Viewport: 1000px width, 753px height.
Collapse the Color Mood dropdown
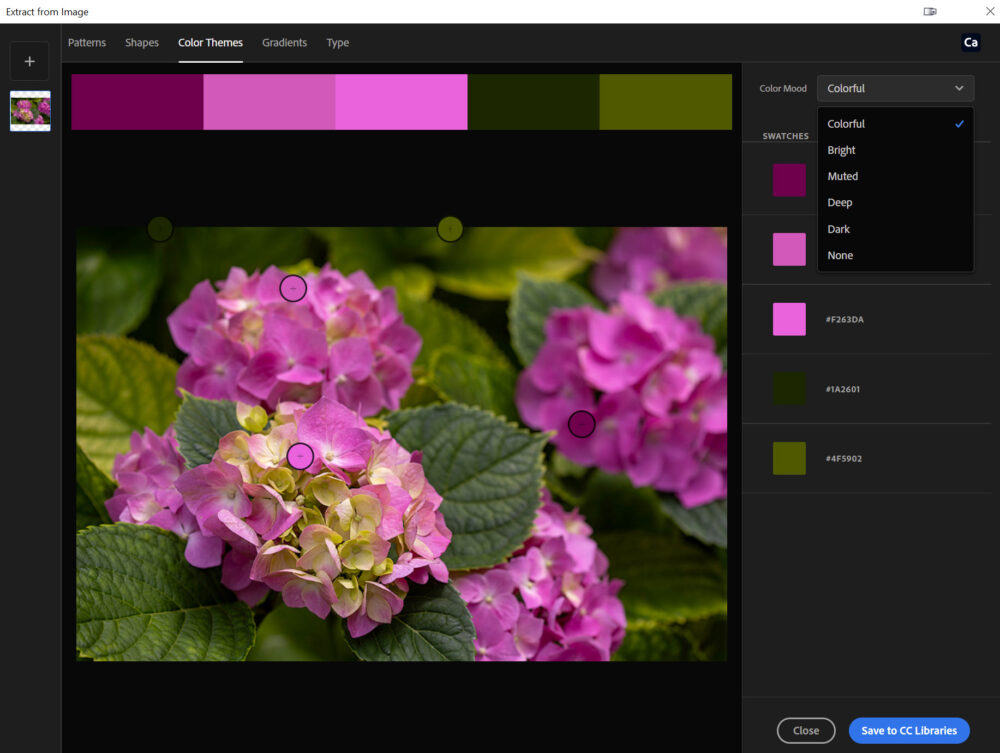tap(895, 89)
